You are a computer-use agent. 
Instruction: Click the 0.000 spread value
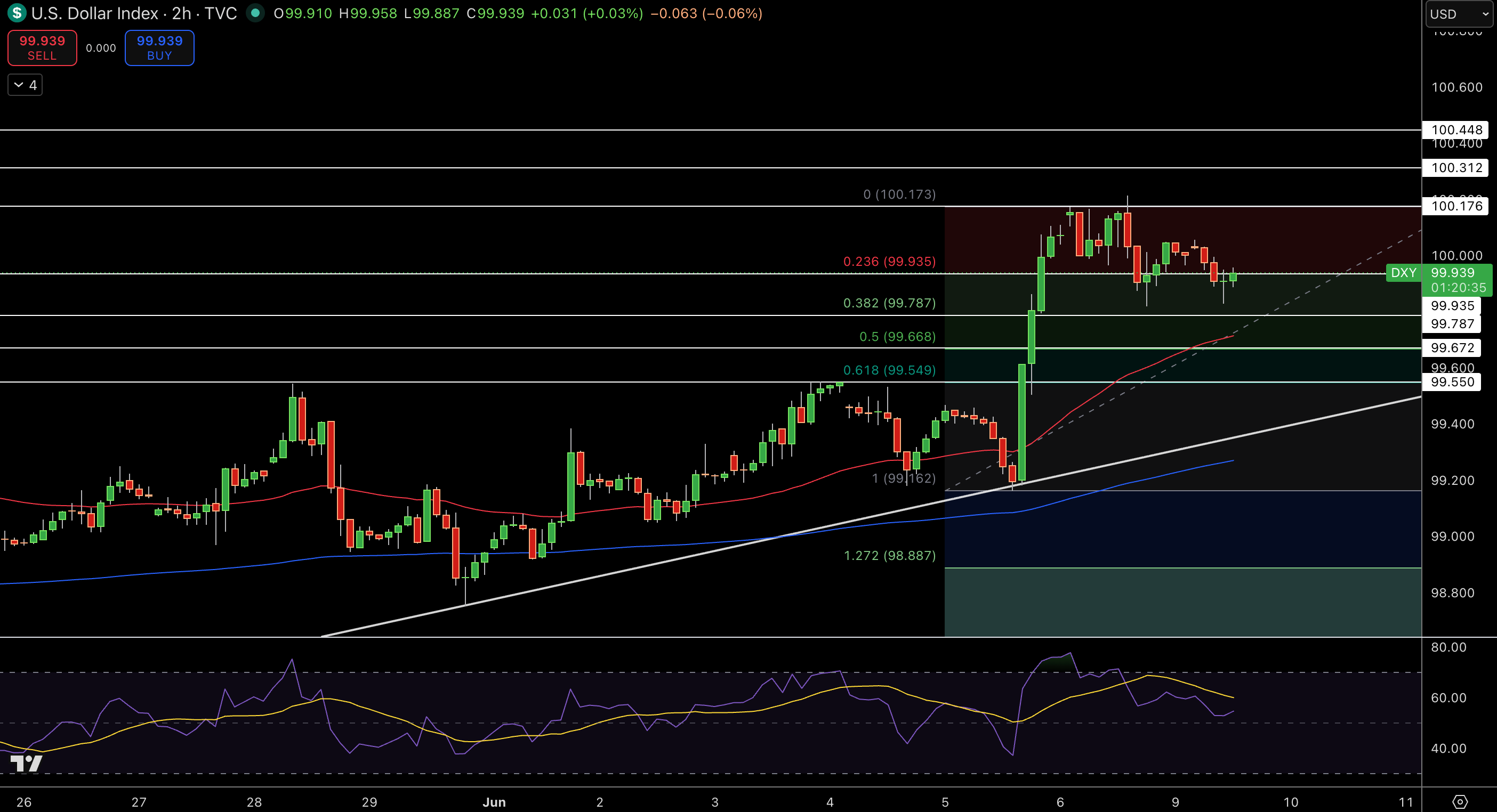click(x=101, y=48)
